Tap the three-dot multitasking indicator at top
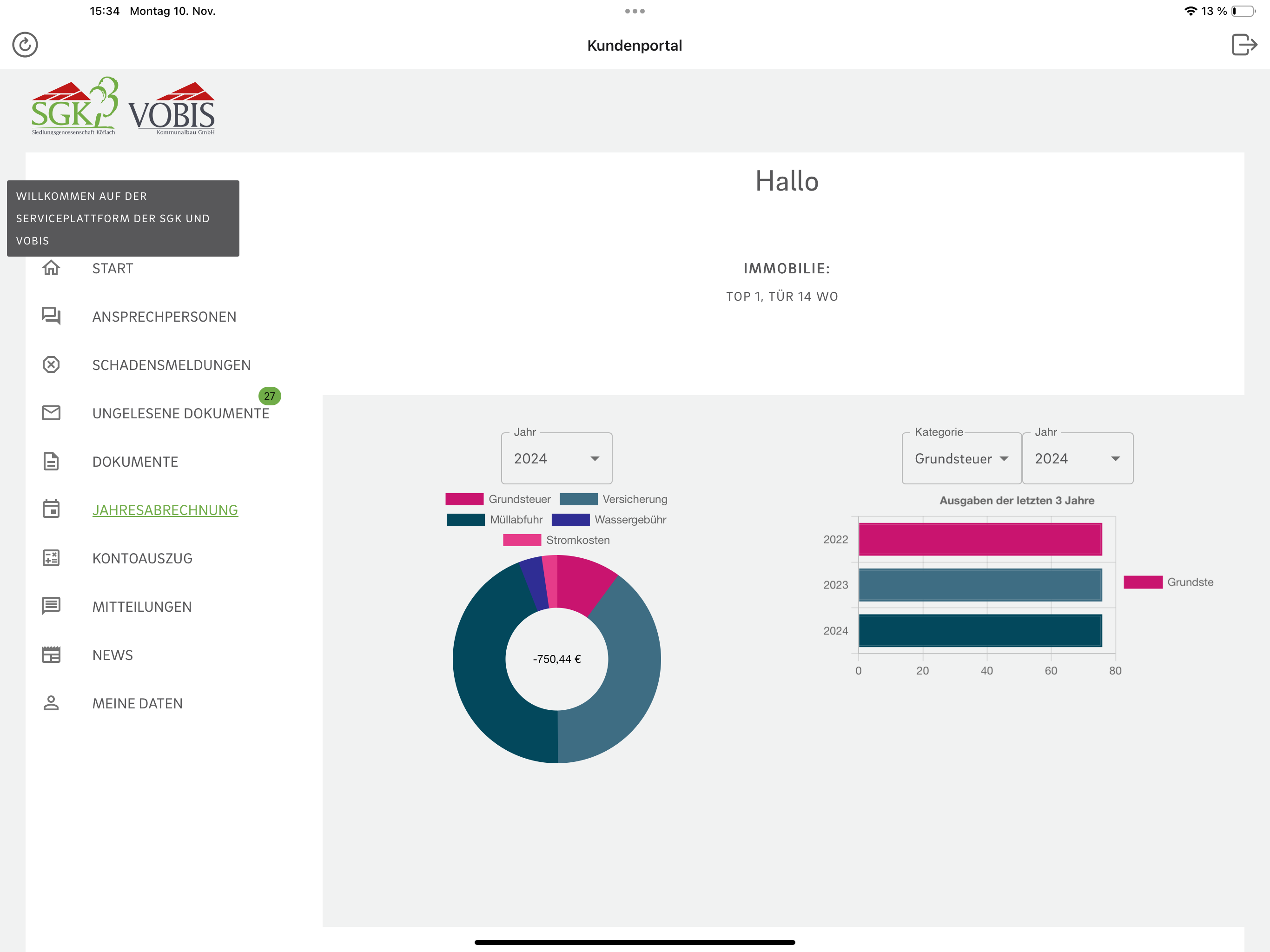Screen dimensions: 1270x952 pyautogui.click(x=635, y=11)
